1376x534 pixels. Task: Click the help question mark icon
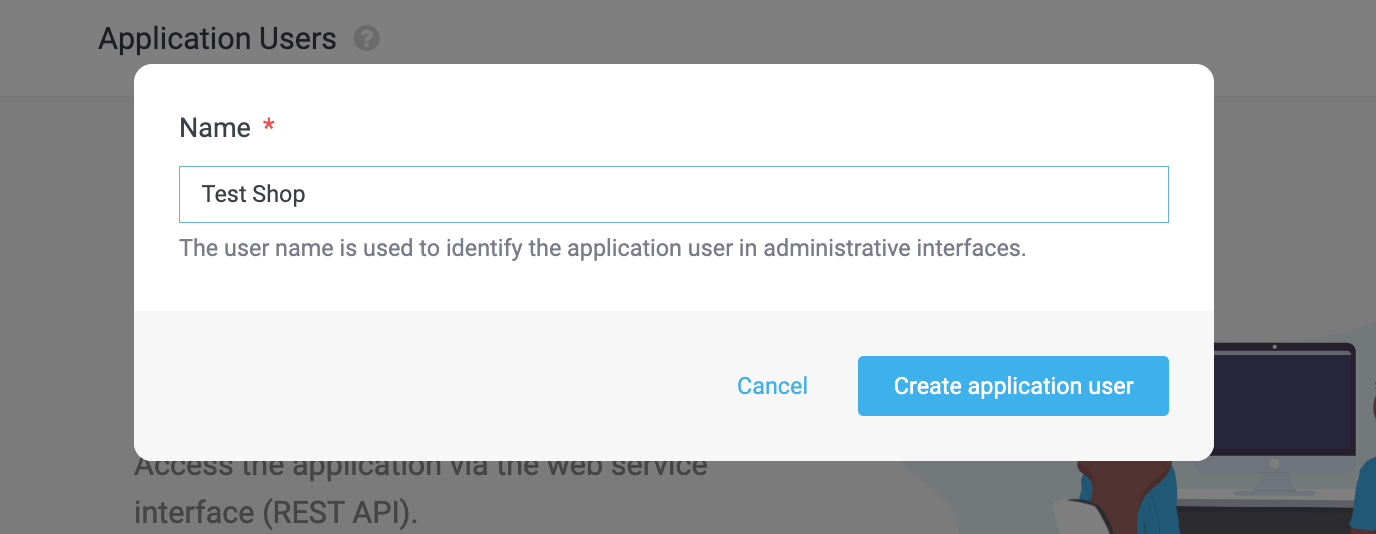click(367, 39)
